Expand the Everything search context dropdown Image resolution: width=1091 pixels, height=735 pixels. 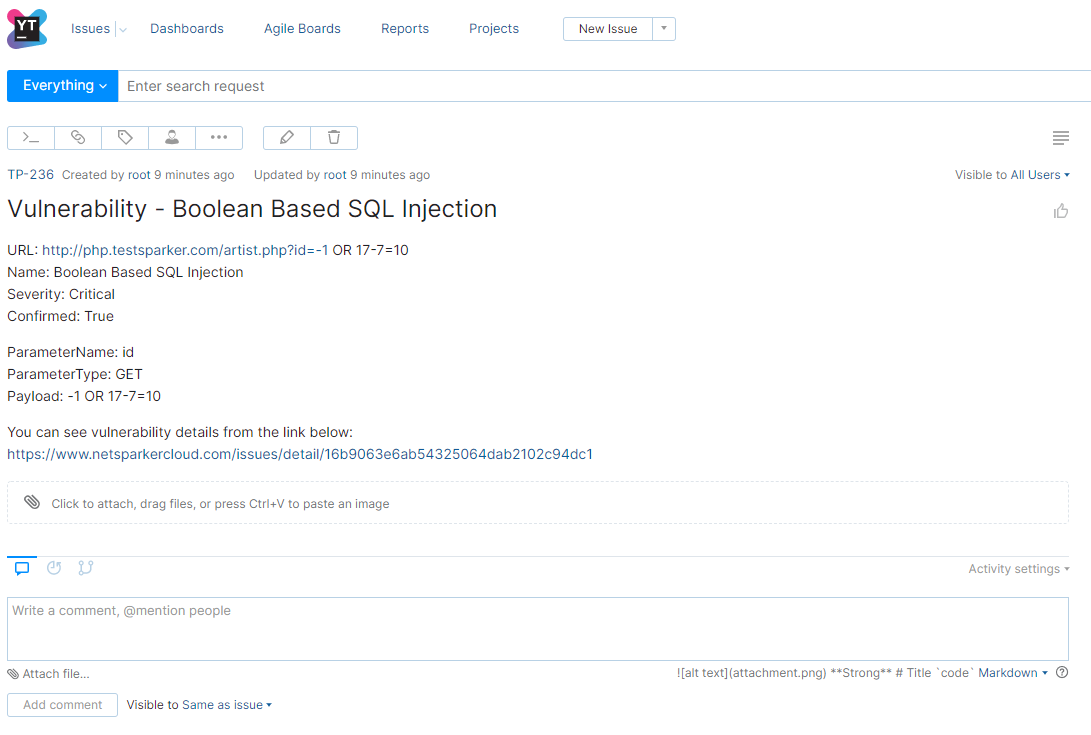pos(62,86)
